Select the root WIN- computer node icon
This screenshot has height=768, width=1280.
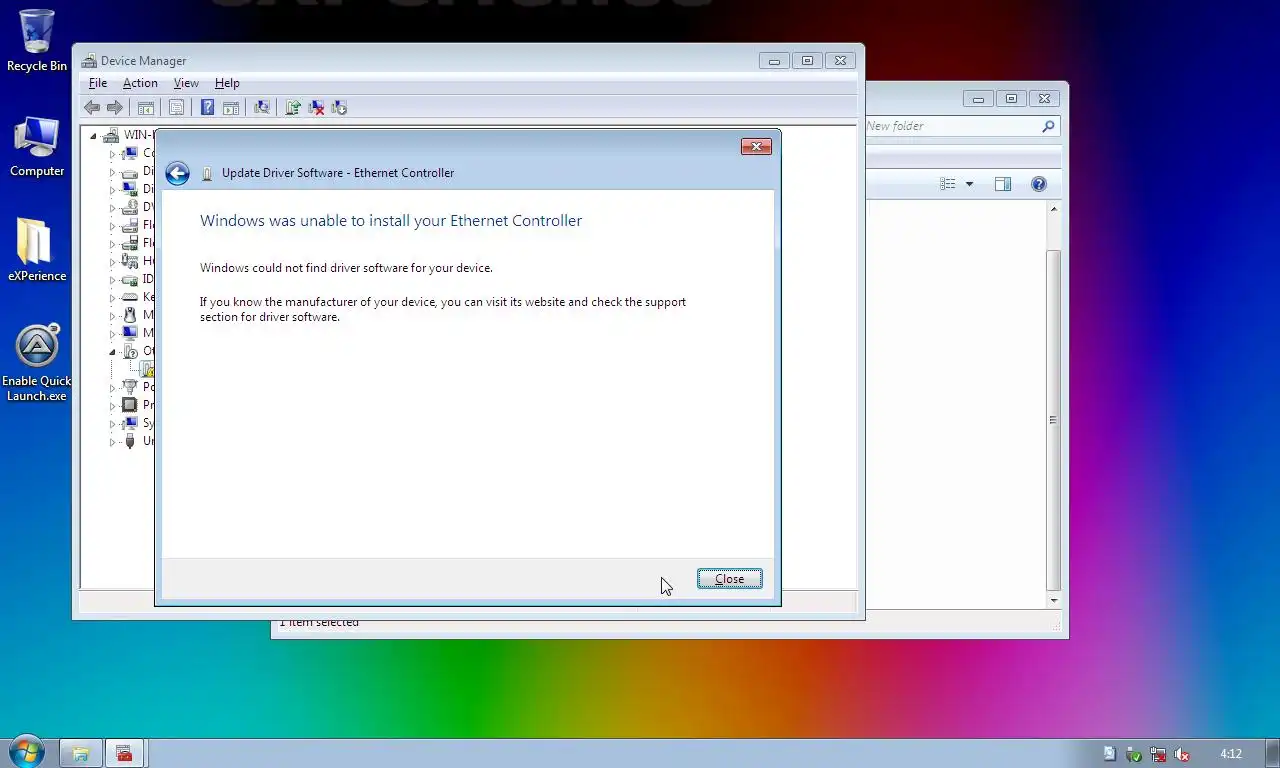tap(111, 135)
